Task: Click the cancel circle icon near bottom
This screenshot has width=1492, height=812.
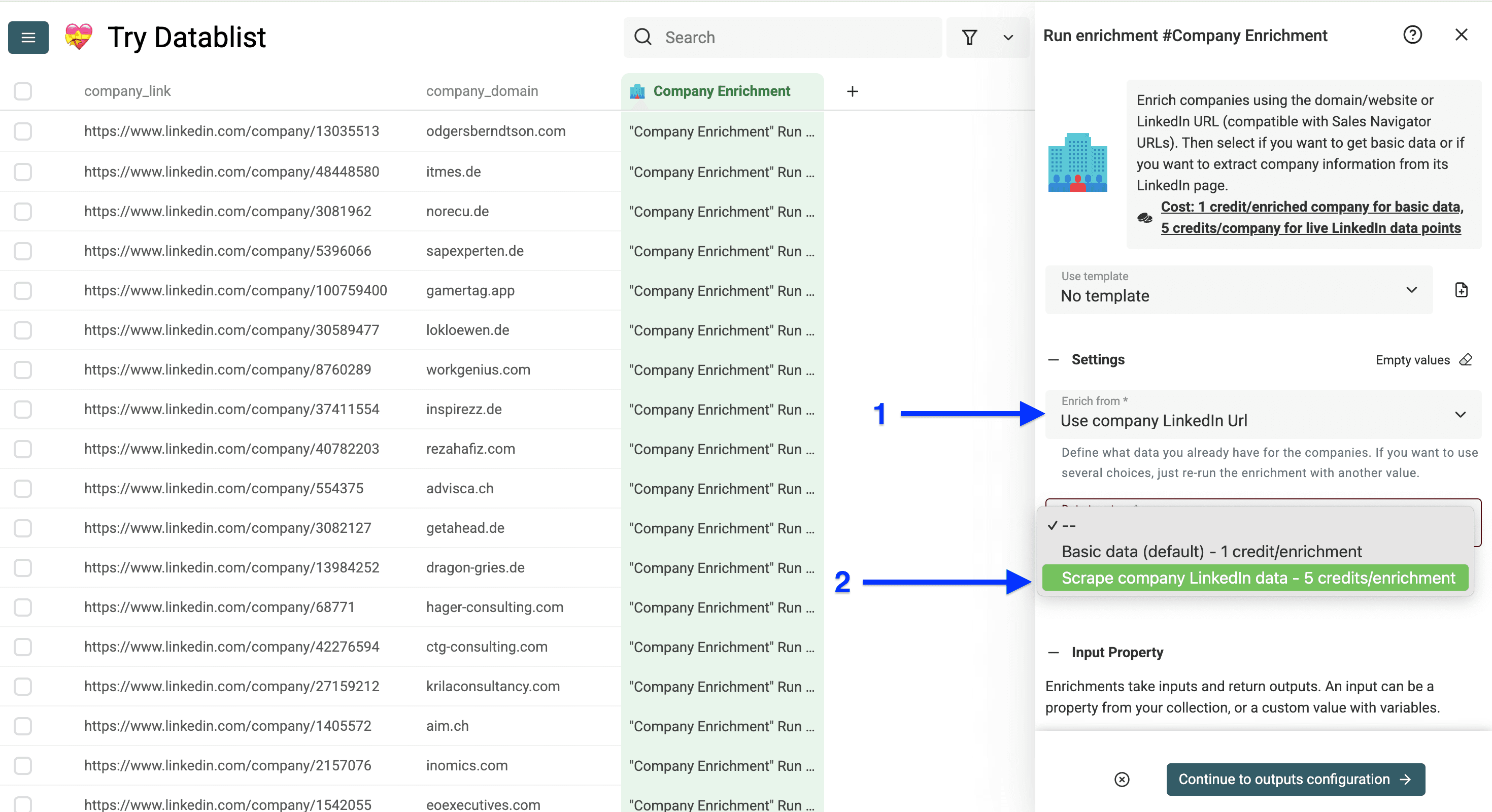Action: [1123, 780]
